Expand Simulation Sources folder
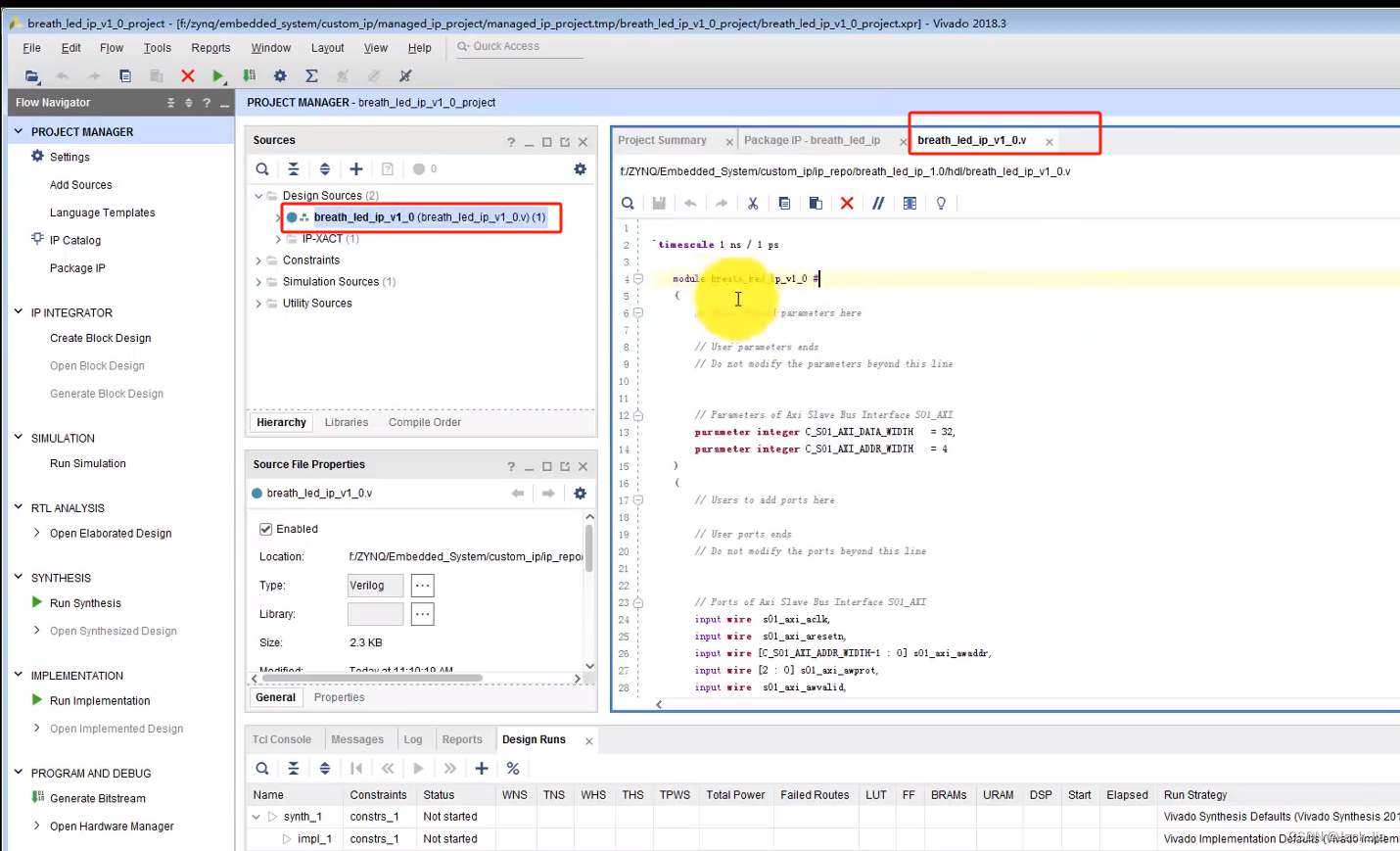Viewport: 1400px width, 851px height. (258, 282)
